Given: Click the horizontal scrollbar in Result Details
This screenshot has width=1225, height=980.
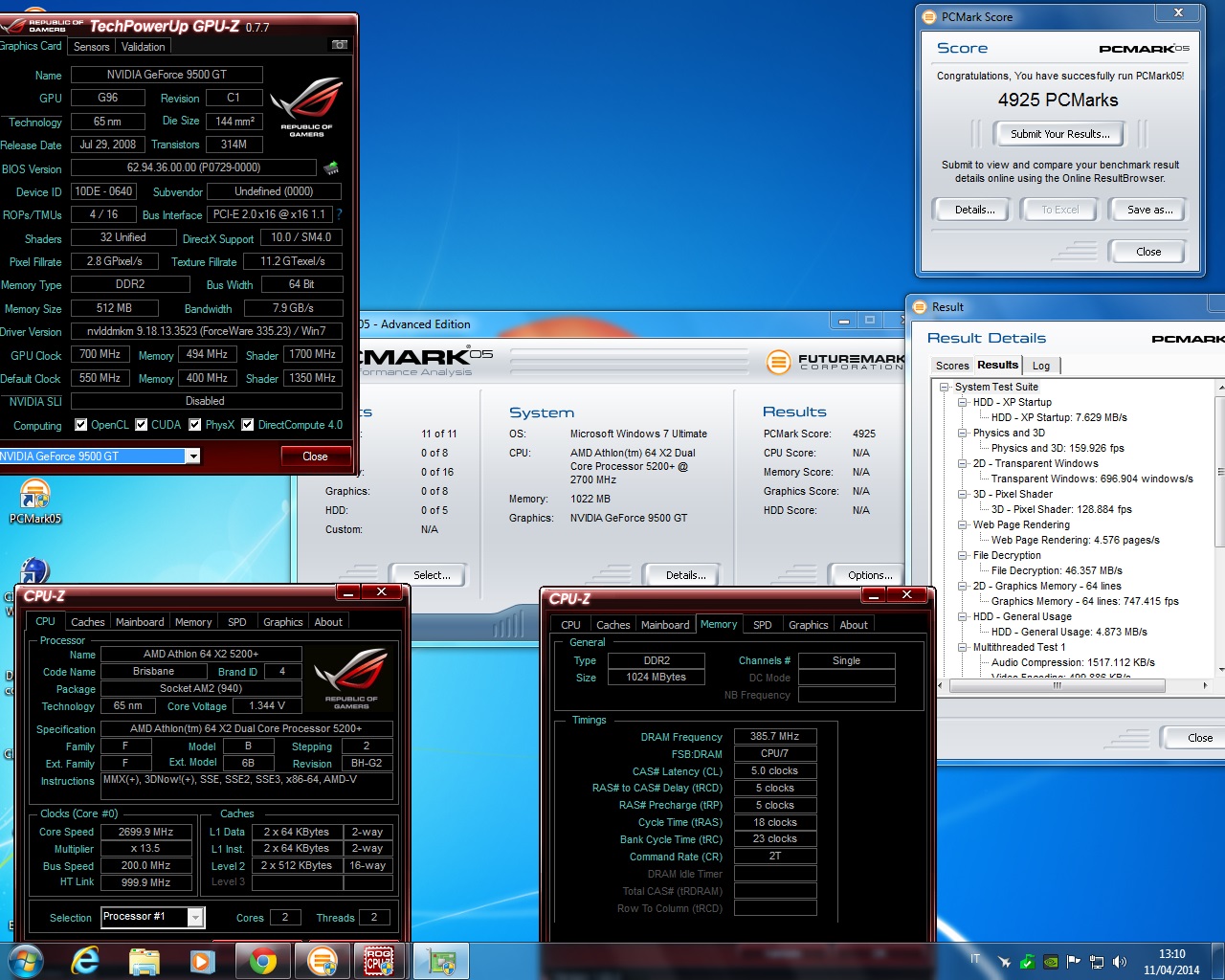Looking at the screenshot, I should coord(1057,685).
